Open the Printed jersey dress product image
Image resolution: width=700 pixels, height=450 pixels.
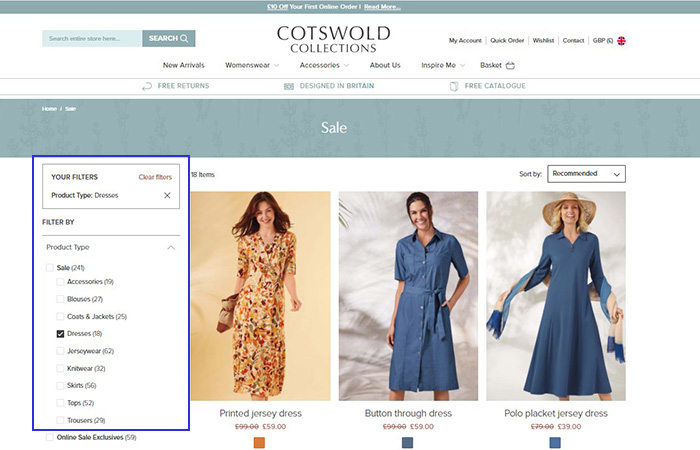(x=261, y=296)
